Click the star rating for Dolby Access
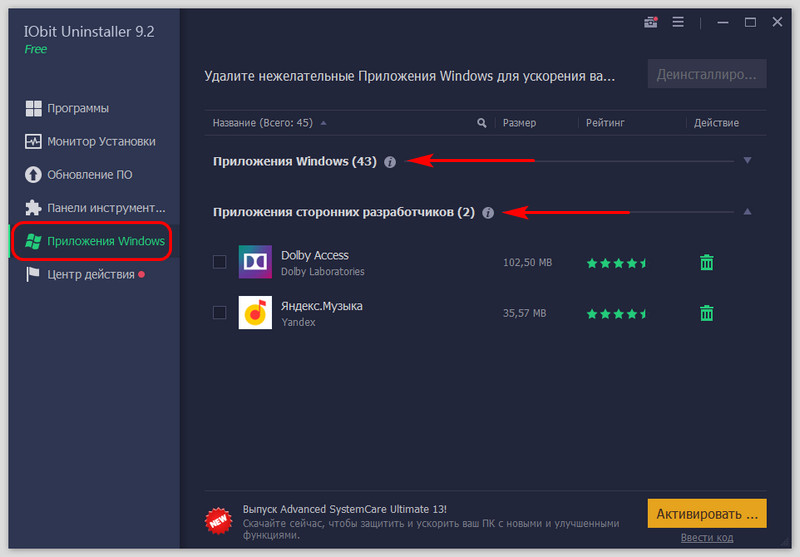800x557 pixels. click(x=616, y=263)
